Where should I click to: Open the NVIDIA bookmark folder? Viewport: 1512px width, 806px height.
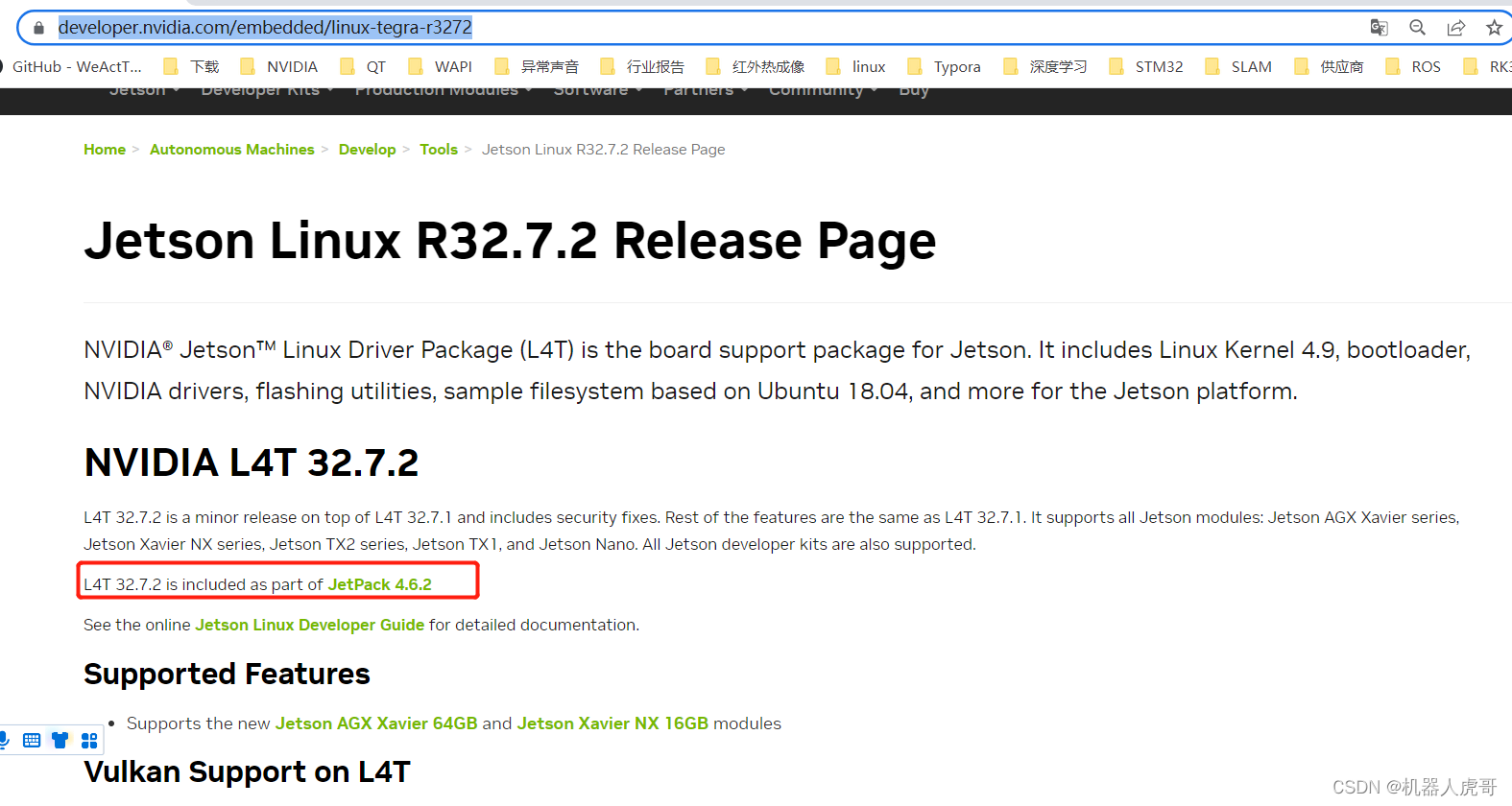(x=278, y=66)
